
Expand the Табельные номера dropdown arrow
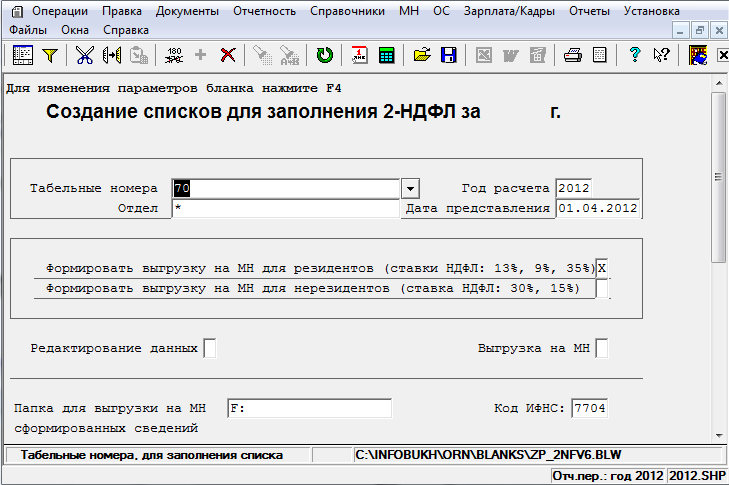click(409, 188)
